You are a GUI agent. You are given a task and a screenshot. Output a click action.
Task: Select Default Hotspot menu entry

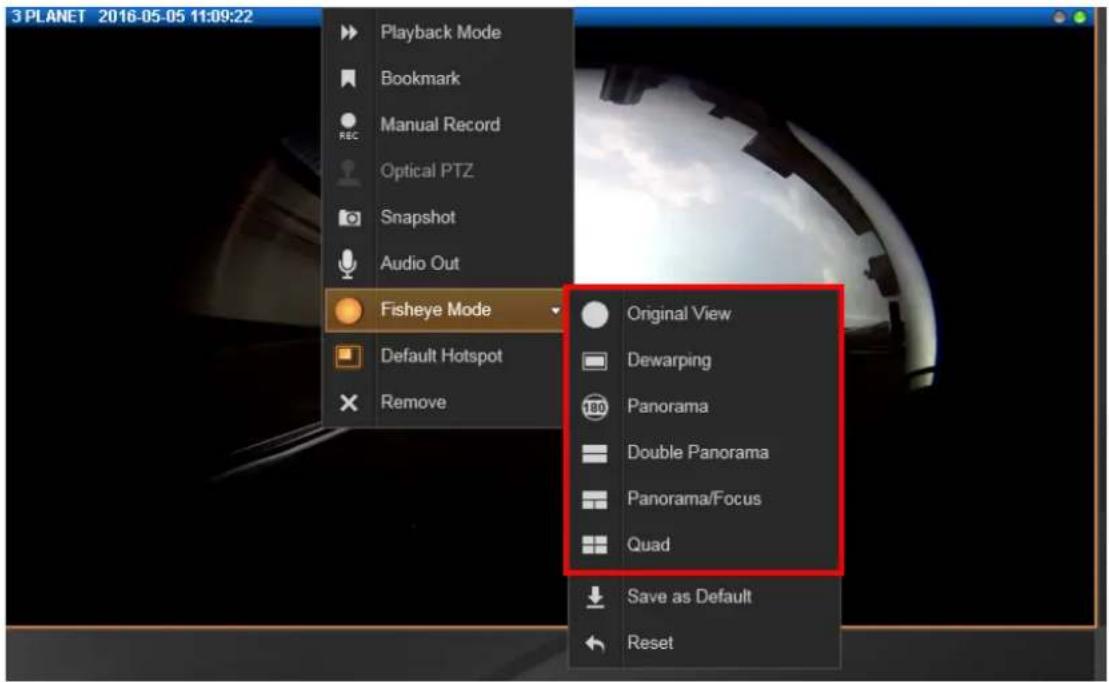click(445, 357)
